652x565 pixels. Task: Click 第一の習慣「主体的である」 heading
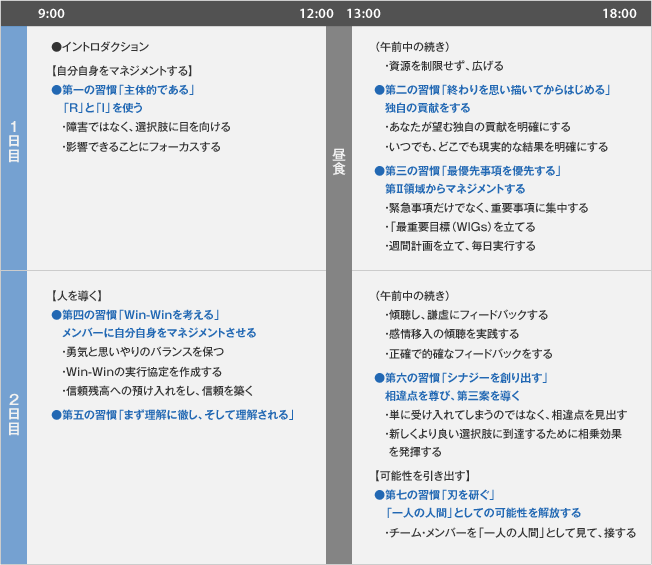[x=123, y=90]
